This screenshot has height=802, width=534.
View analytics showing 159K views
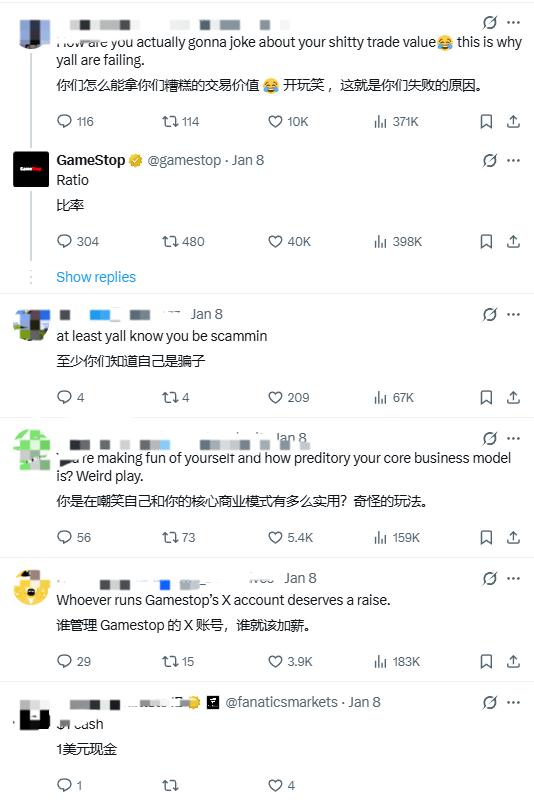(396, 538)
